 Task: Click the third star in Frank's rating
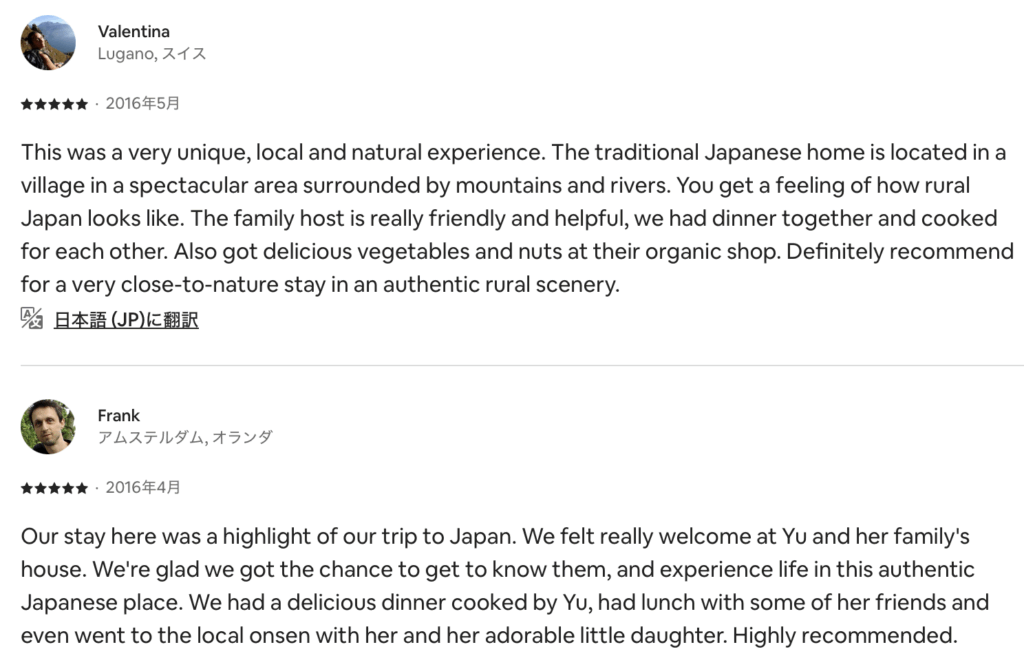pyautogui.click(x=54, y=488)
